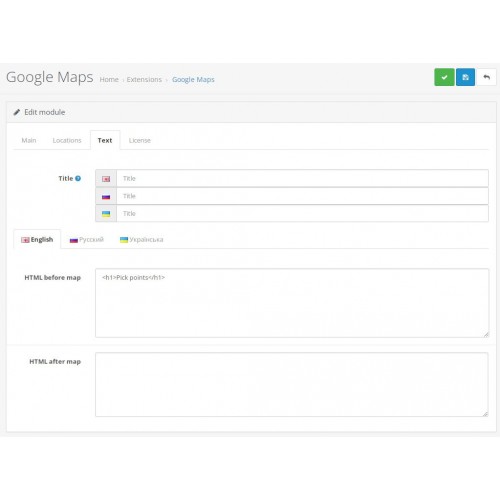Open the Locations tab
The image size is (500, 500).
67,140
